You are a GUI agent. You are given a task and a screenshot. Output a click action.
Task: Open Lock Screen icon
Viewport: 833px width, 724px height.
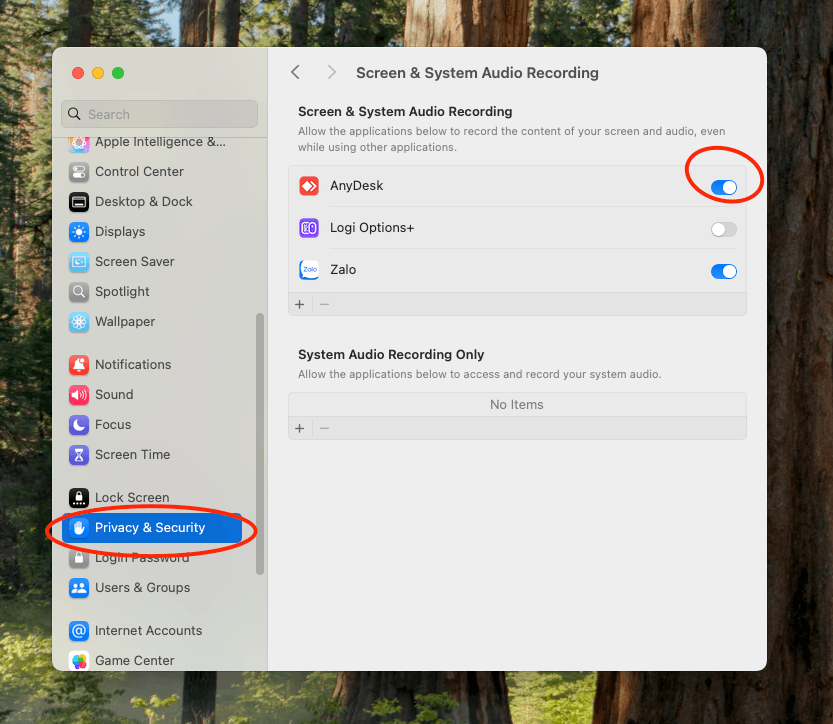(x=79, y=498)
